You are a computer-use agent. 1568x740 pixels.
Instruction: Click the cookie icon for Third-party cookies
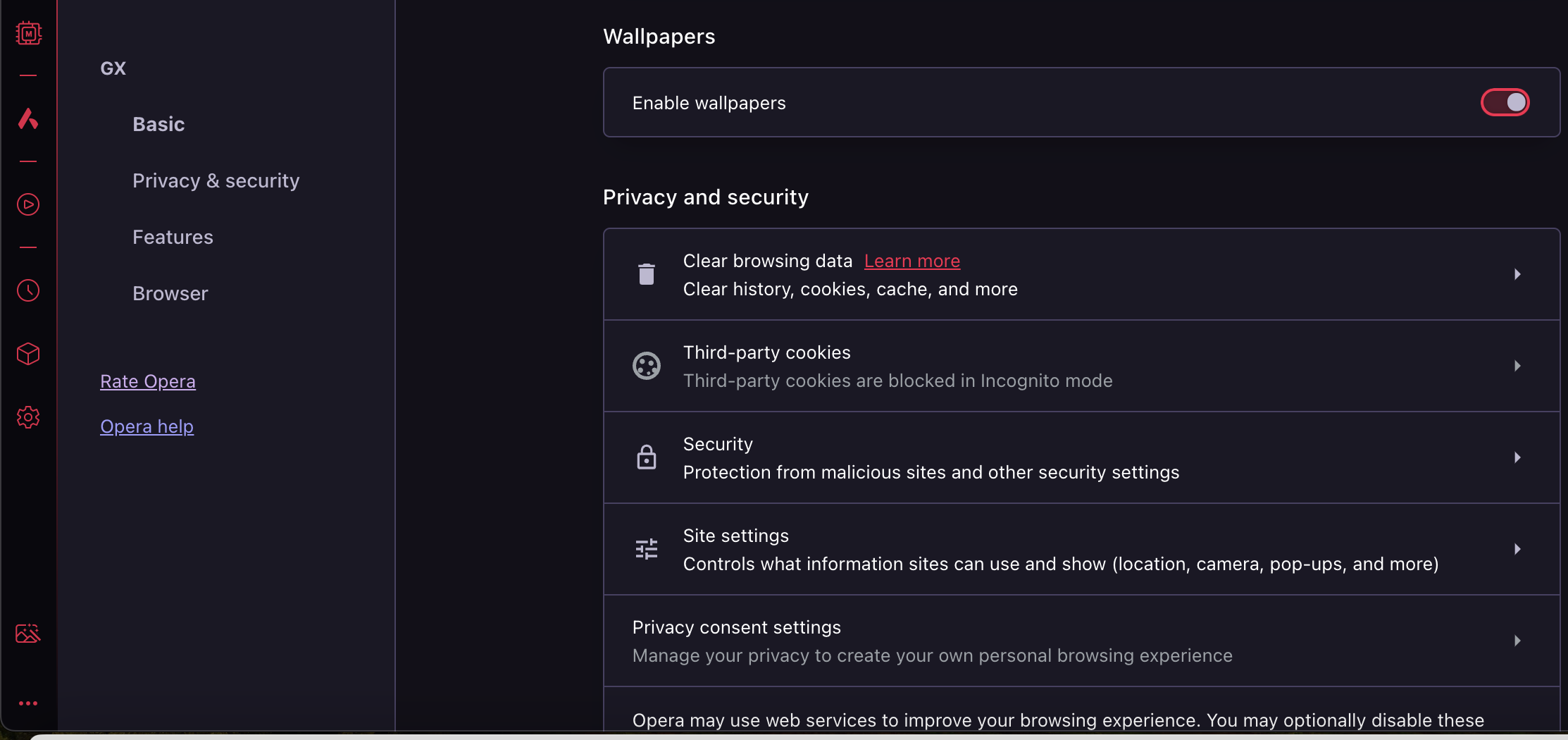647,366
